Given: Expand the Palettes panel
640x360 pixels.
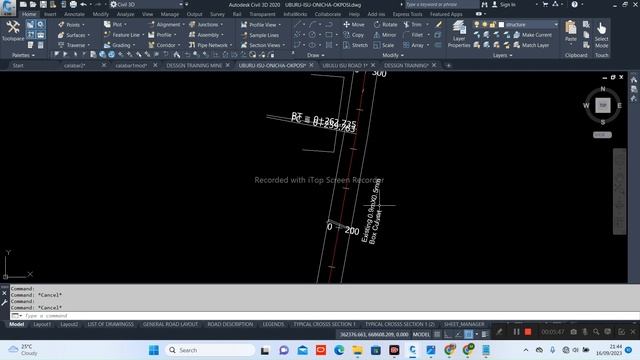Looking at the screenshot, I should pyautogui.click(x=23, y=55).
